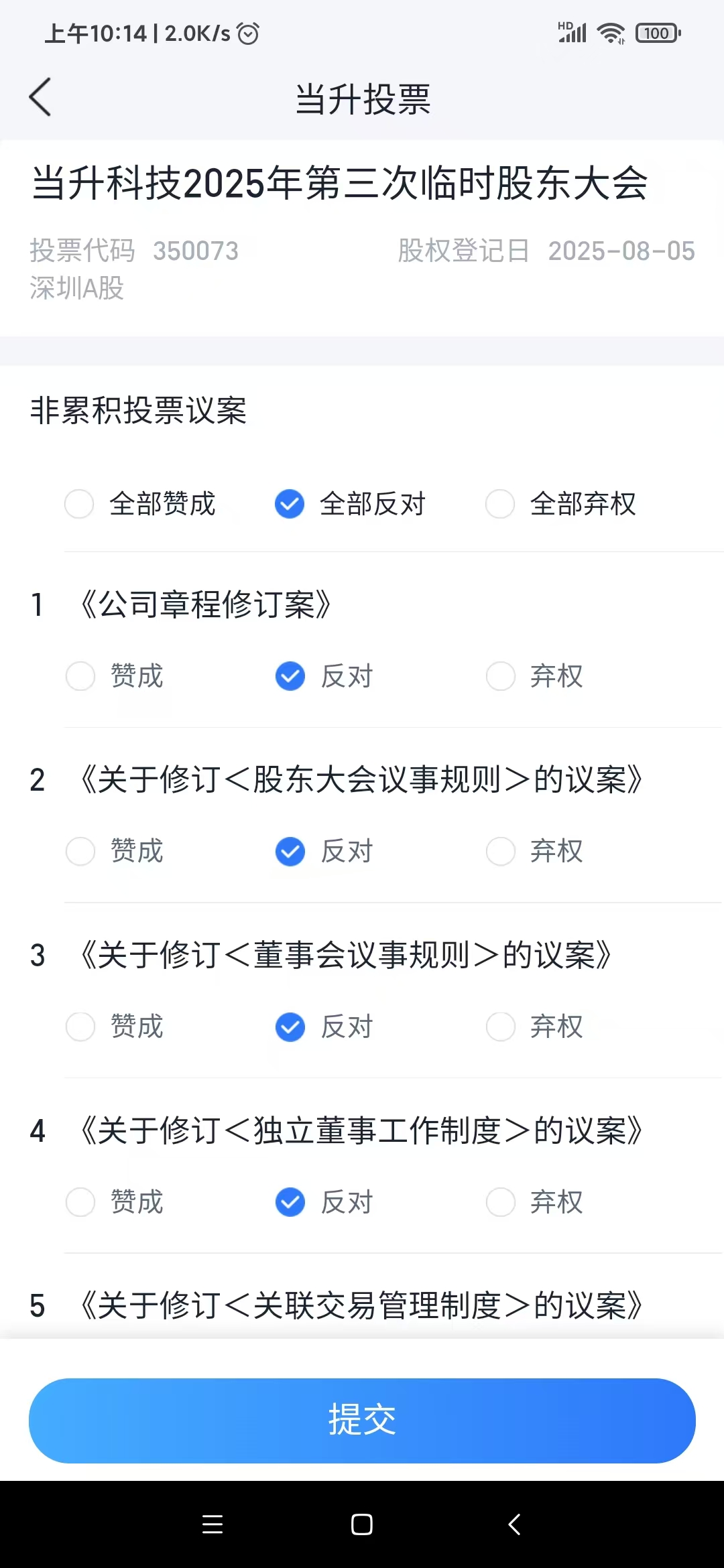
Task: Choose 赞成 for 董事会议事规则 proposal
Action: click(x=115, y=1027)
